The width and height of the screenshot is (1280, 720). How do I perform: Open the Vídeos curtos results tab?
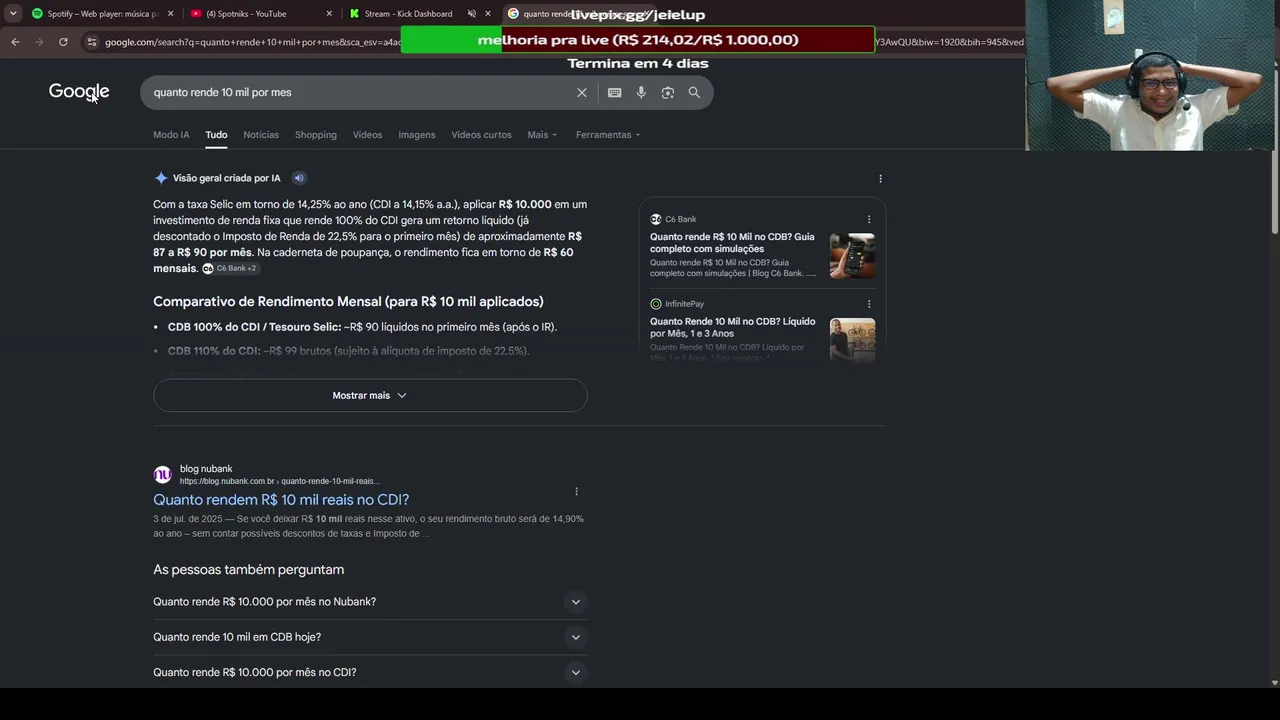click(481, 135)
